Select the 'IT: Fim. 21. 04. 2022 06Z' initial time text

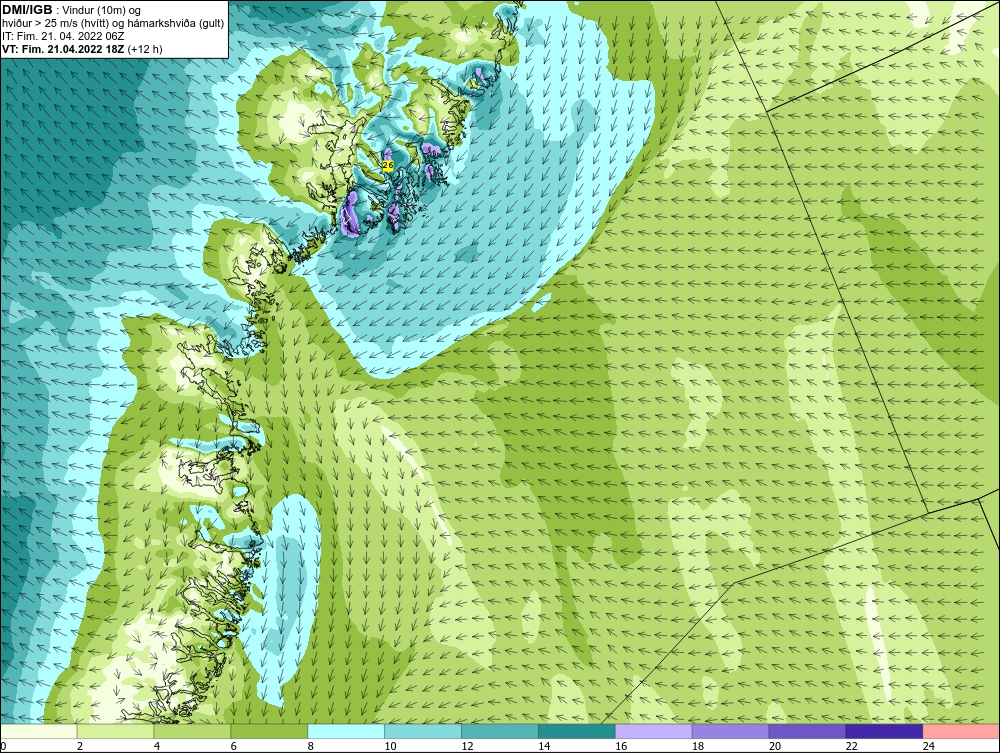pos(62,36)
